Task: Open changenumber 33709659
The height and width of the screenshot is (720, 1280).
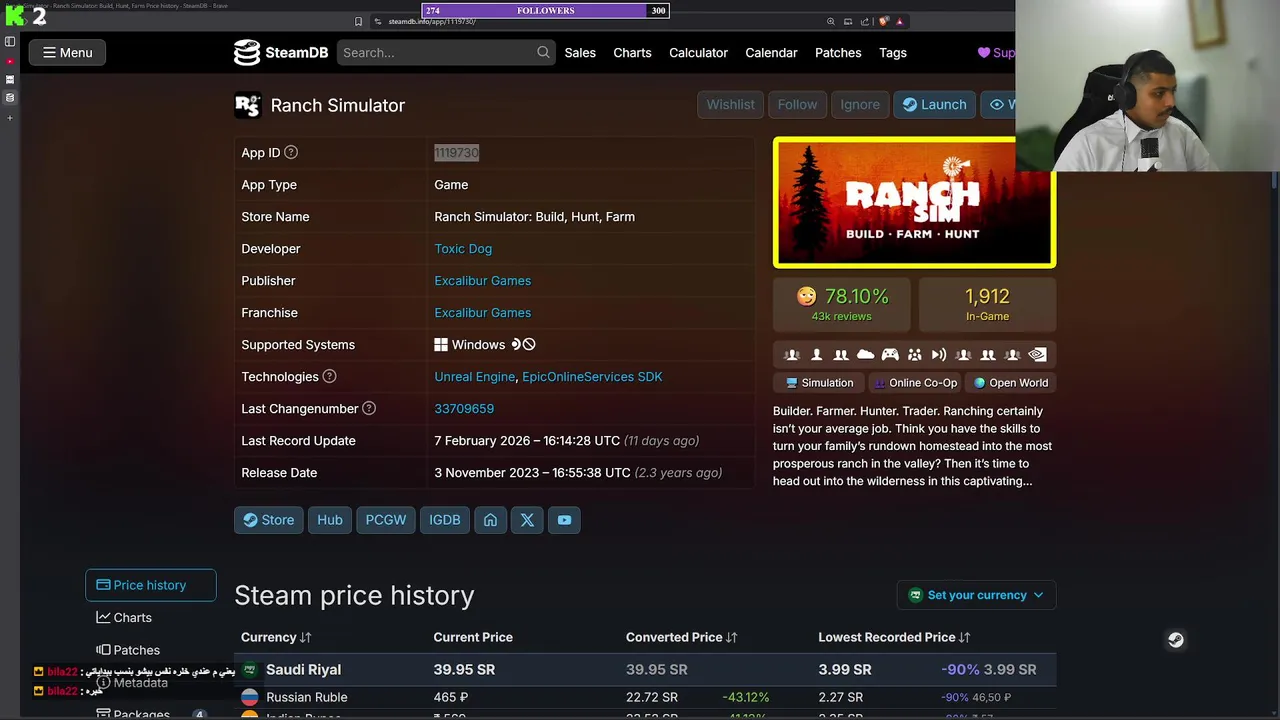Action: 464,408
